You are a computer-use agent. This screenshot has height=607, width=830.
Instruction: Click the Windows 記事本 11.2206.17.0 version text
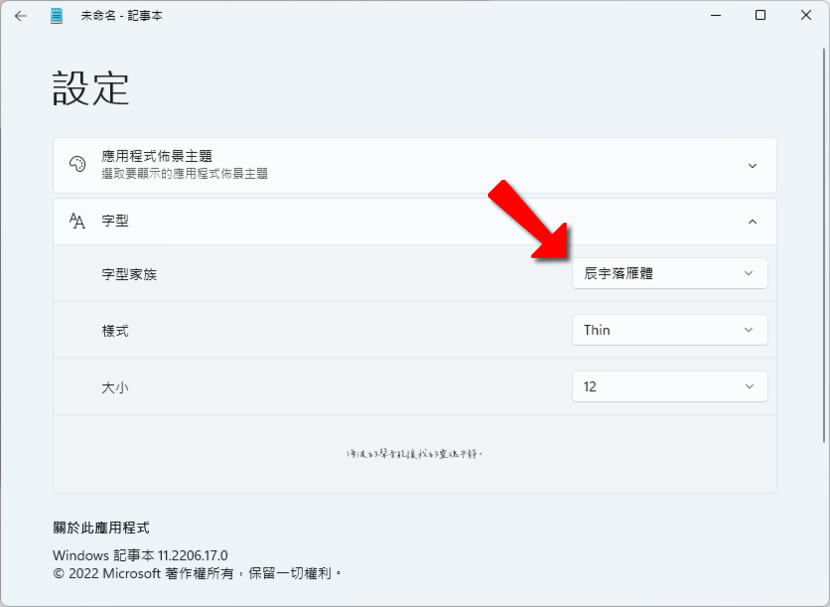click(140, 555)
